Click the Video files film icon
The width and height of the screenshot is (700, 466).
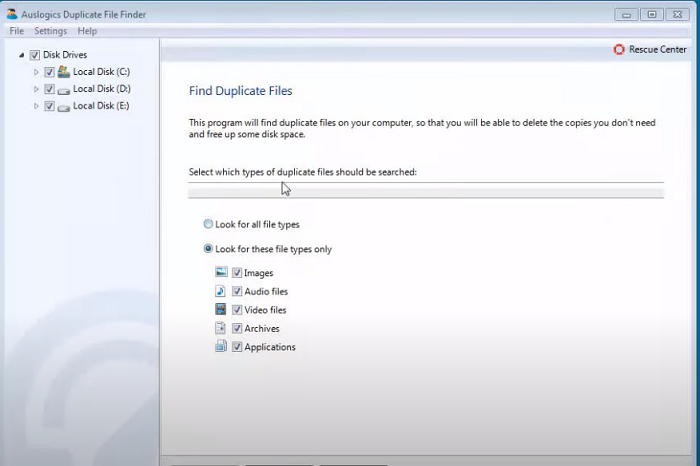click(221, 309)
